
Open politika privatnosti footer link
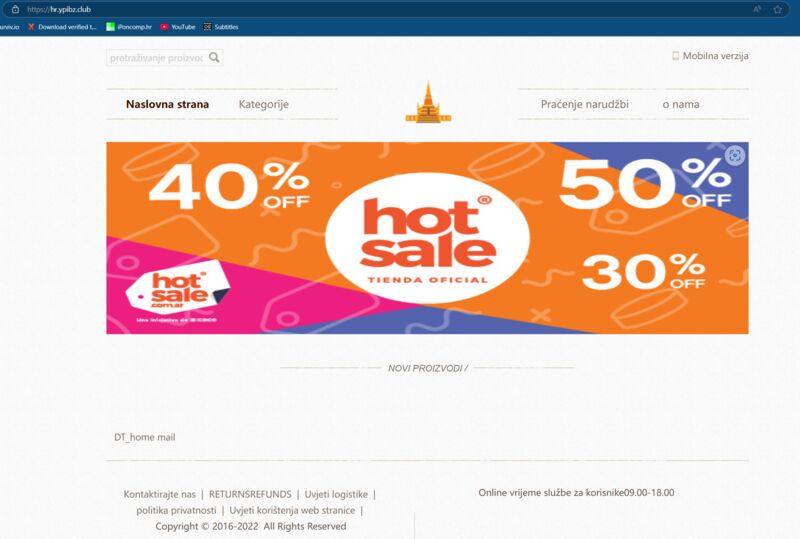pos(176,510)
